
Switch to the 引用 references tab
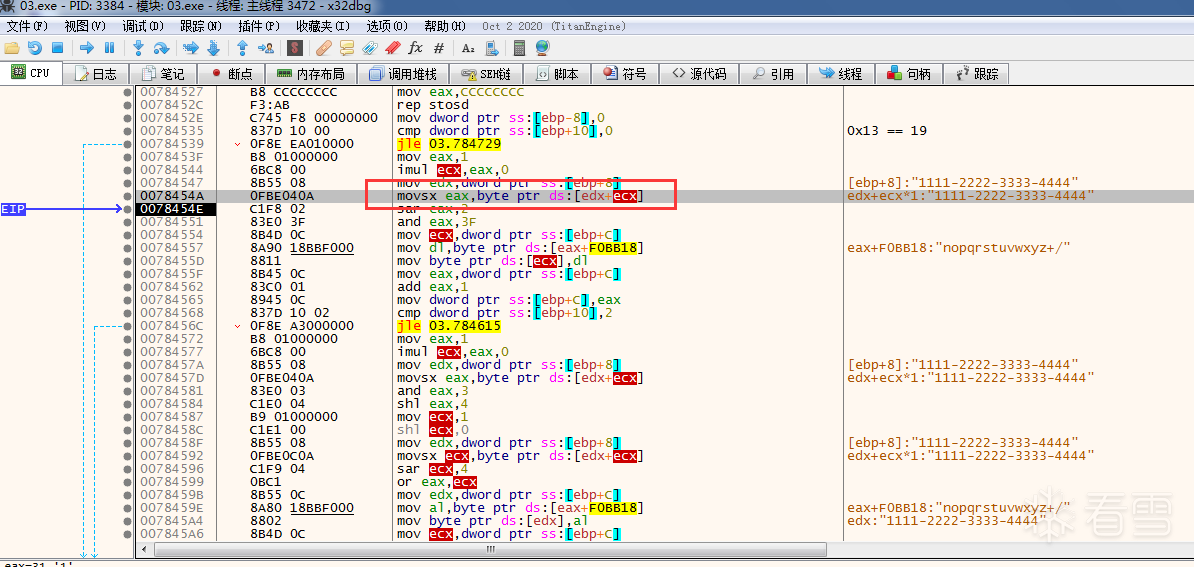773,74
